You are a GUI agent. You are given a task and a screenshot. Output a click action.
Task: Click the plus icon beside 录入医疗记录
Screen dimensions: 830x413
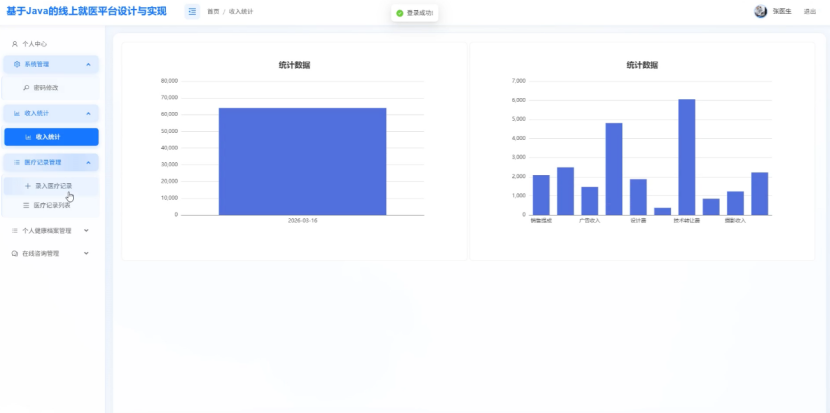tap(28, 186)
